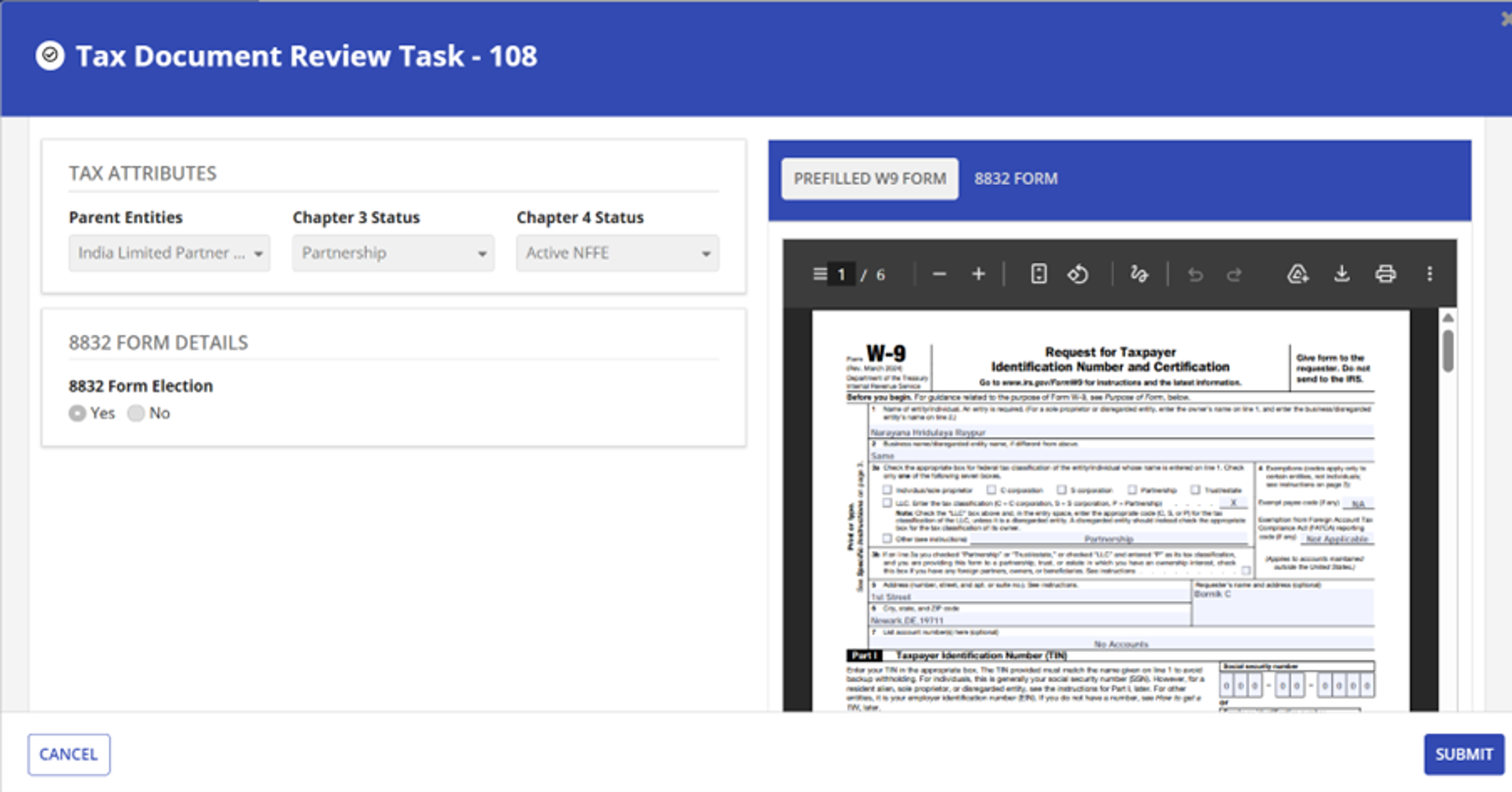The width and height of the screenshot is (1512, 792).
Task: Click the W-9 city field 'Newark,DE 19711'
Action: pos(1030,620)
